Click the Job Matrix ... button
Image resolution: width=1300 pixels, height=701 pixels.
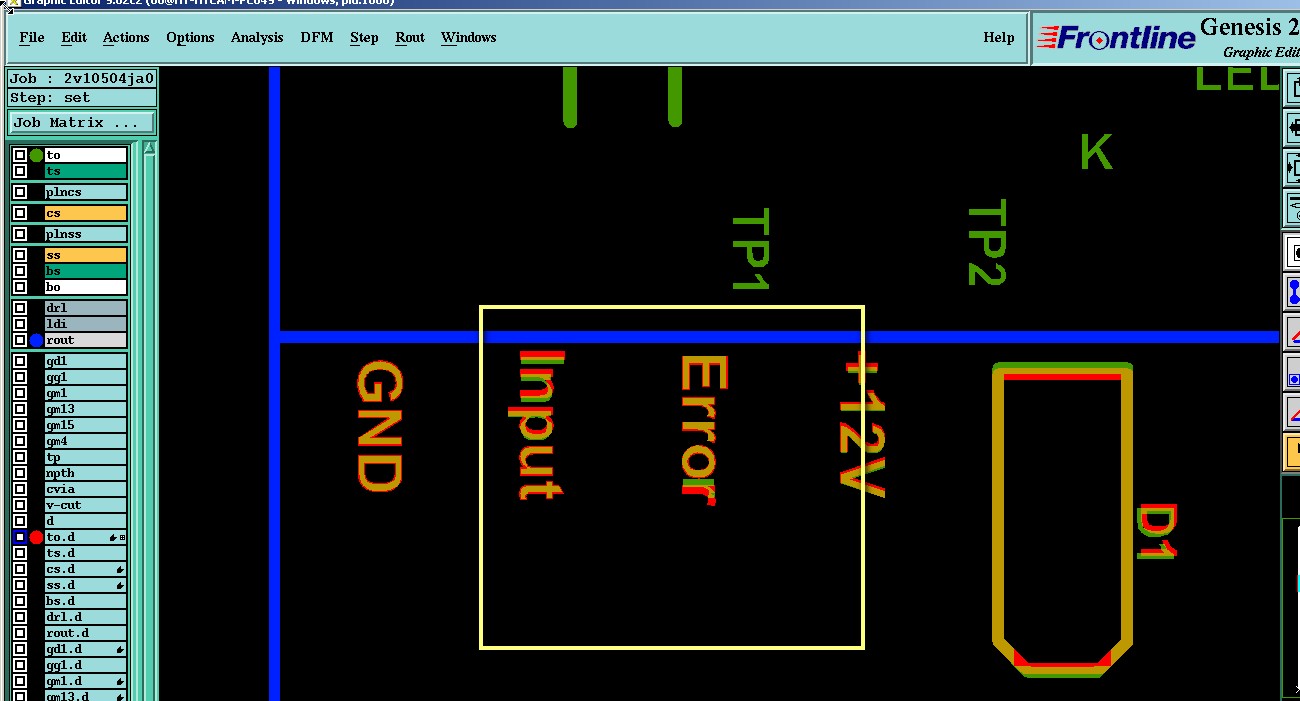pyautogui.click(x=82, y=122)
